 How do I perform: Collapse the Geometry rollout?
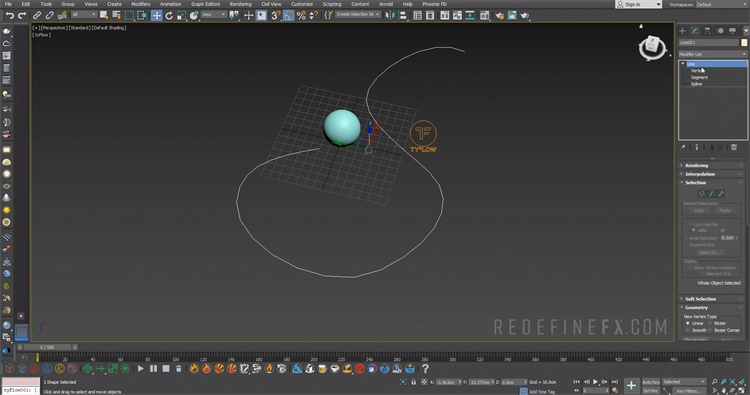coord(713,307)
